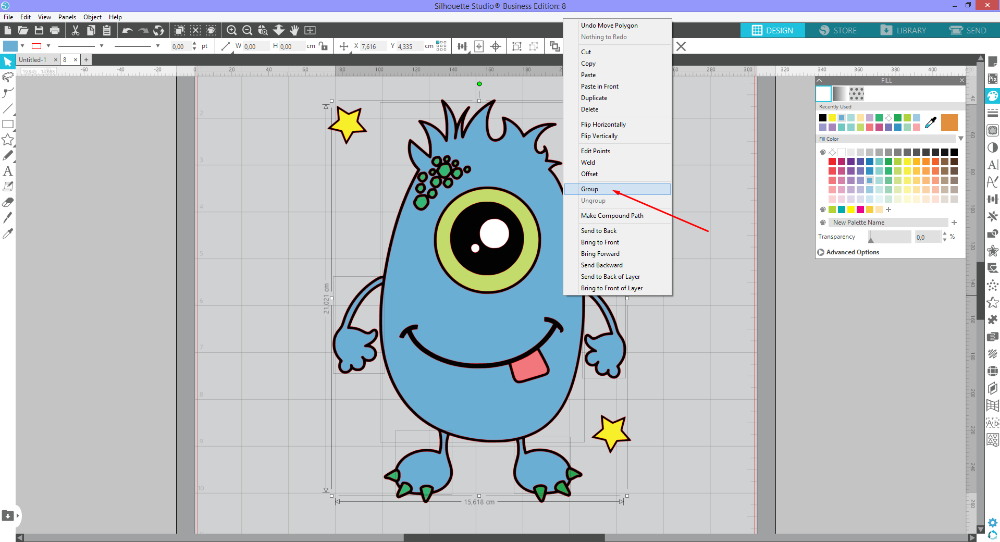
Task: Pick color with the Fill panel eyedropper
Action: point(930,122)
